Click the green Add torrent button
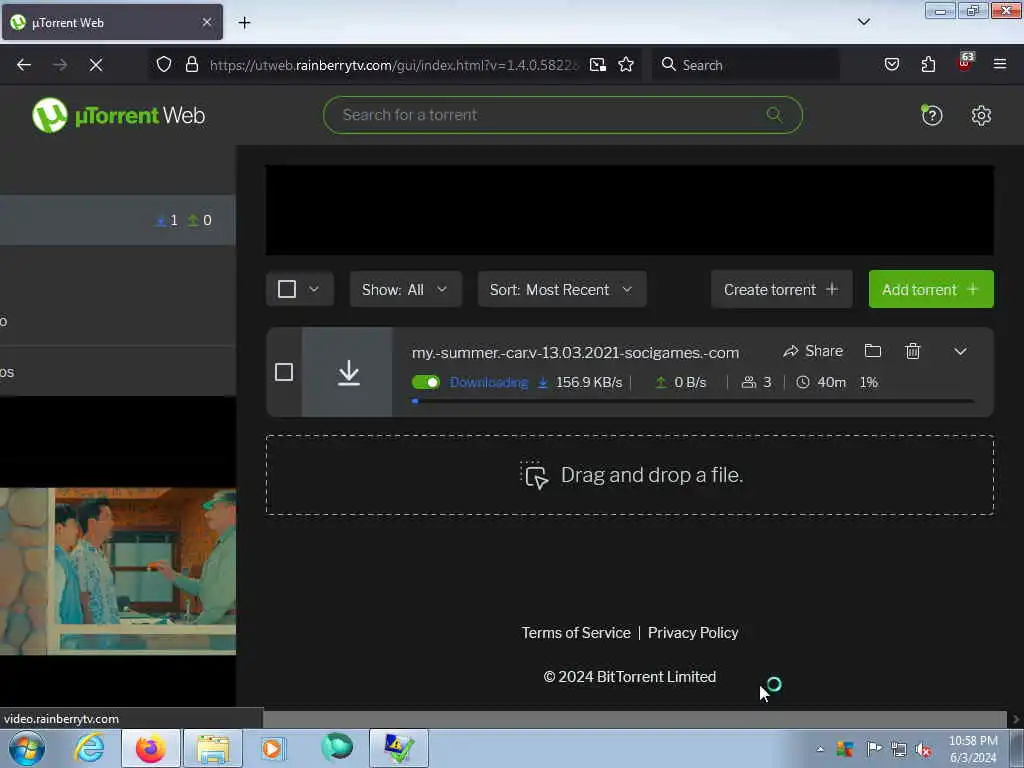Image resolution: width=1024 pixels, height=768 pixels. [x=931, y=289]
